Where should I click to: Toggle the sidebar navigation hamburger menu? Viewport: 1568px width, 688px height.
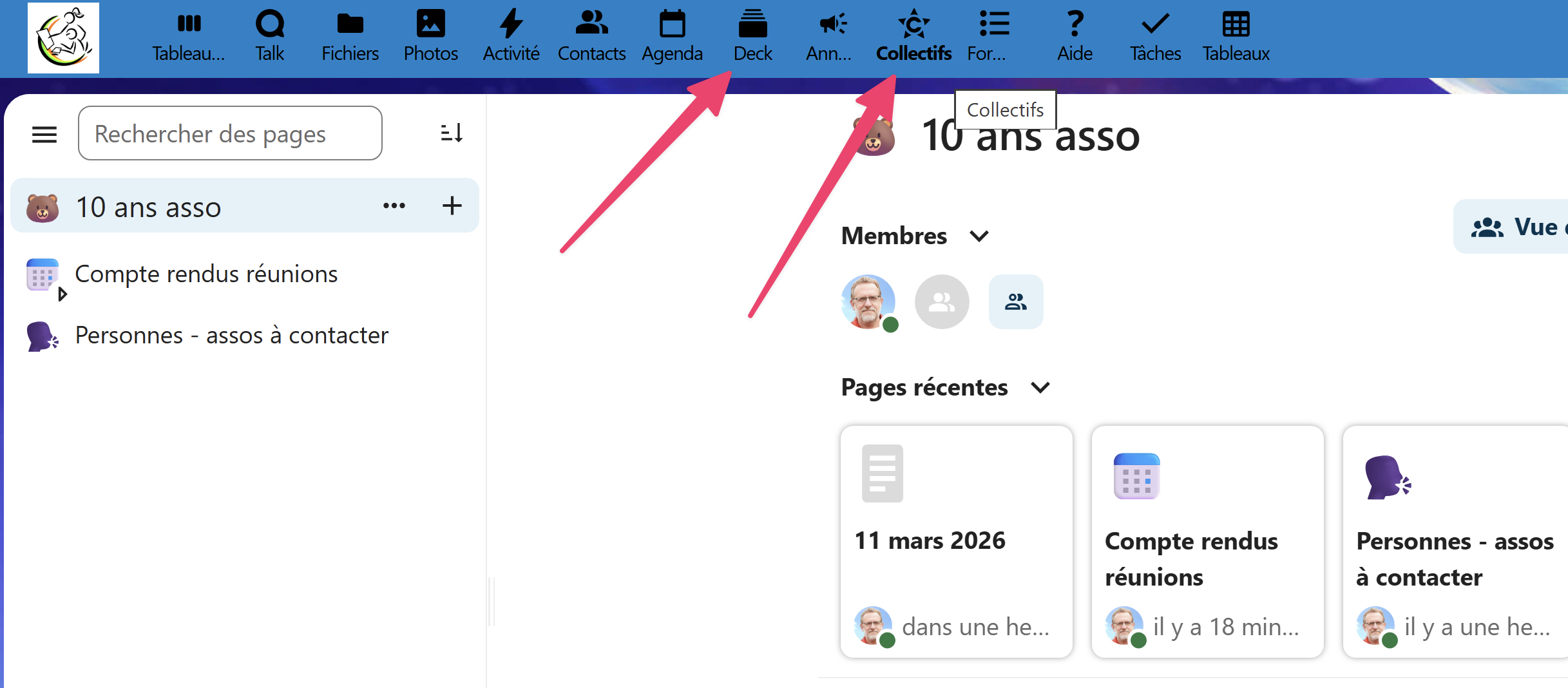(x=44, y=135)
